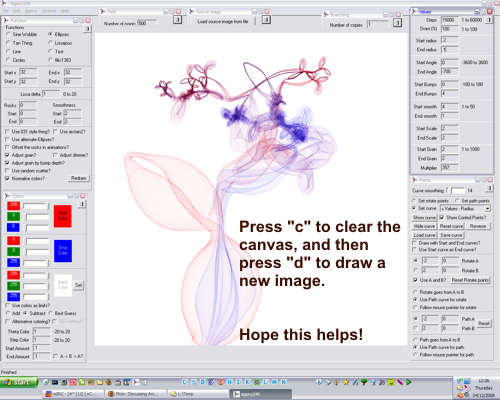The height and width of the screenshot is (400, 500).
Task: Open the Agony menu
Action: coord(31,11)
